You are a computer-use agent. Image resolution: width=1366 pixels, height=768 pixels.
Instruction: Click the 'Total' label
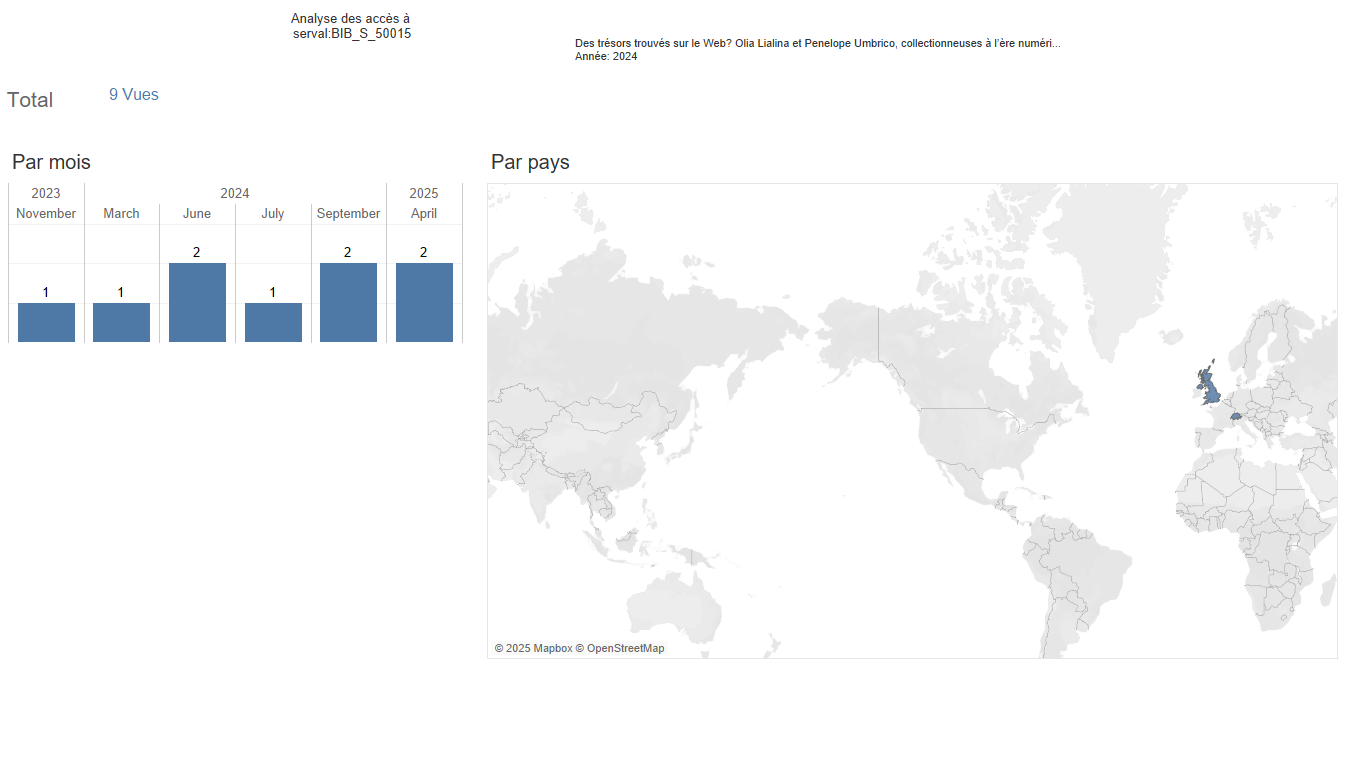[30, 100]
